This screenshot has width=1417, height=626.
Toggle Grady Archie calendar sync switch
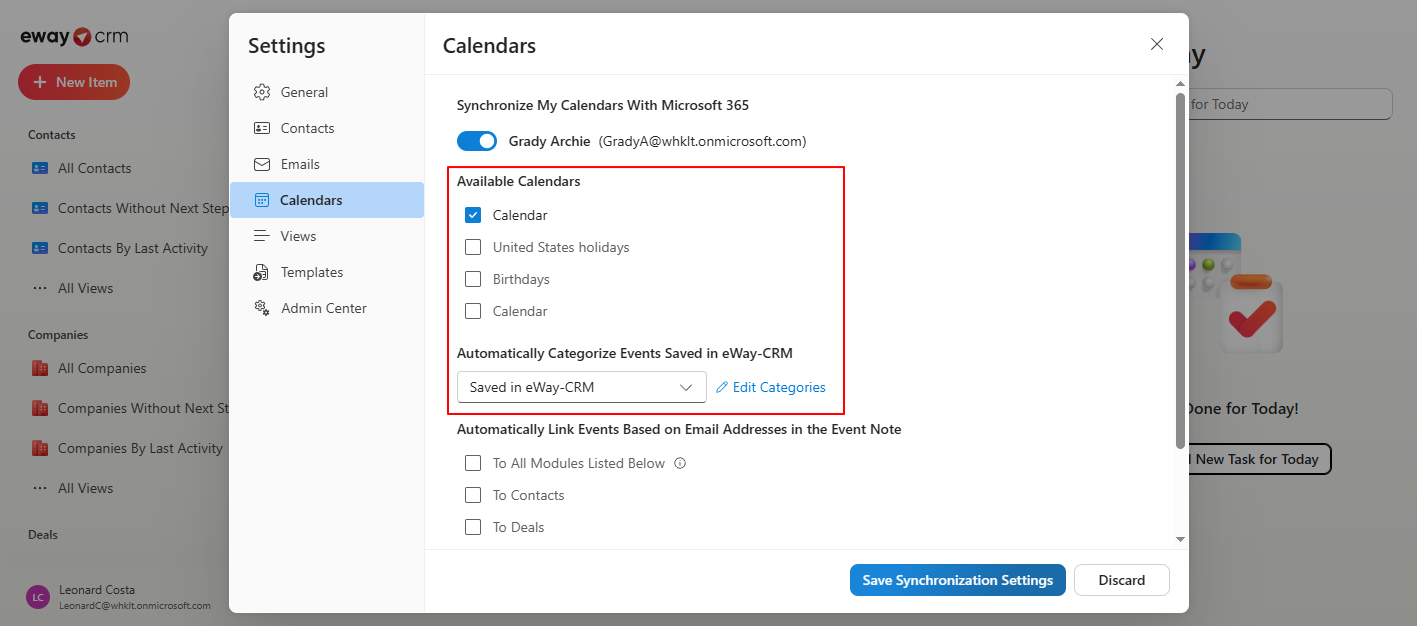click(x=477, y=141)
